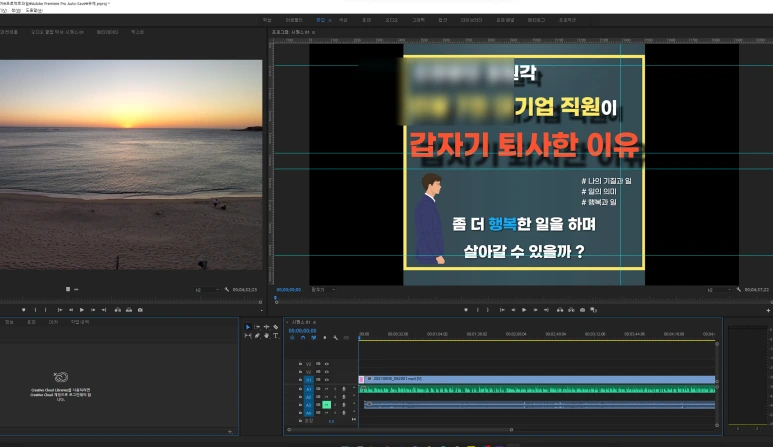Image resolution: width=773 pixels, height=447 pixels.
Task: Solo audio track A2
Action: pos(335,397)
